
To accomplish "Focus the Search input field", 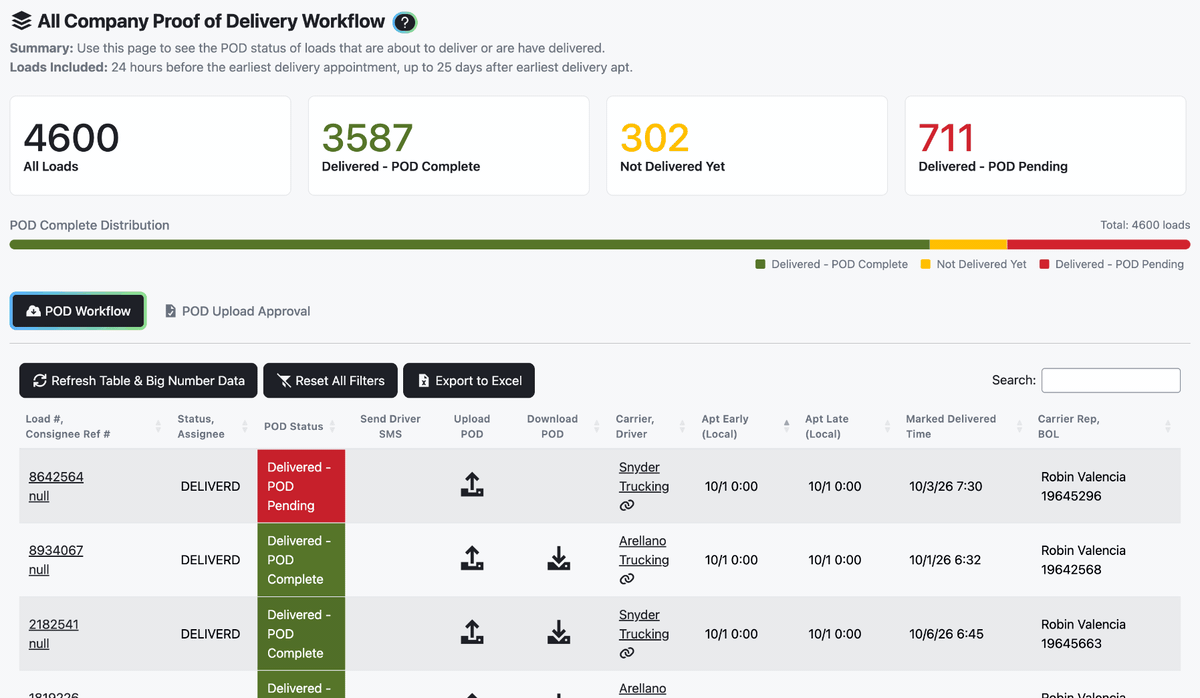I will point(1111,380).
